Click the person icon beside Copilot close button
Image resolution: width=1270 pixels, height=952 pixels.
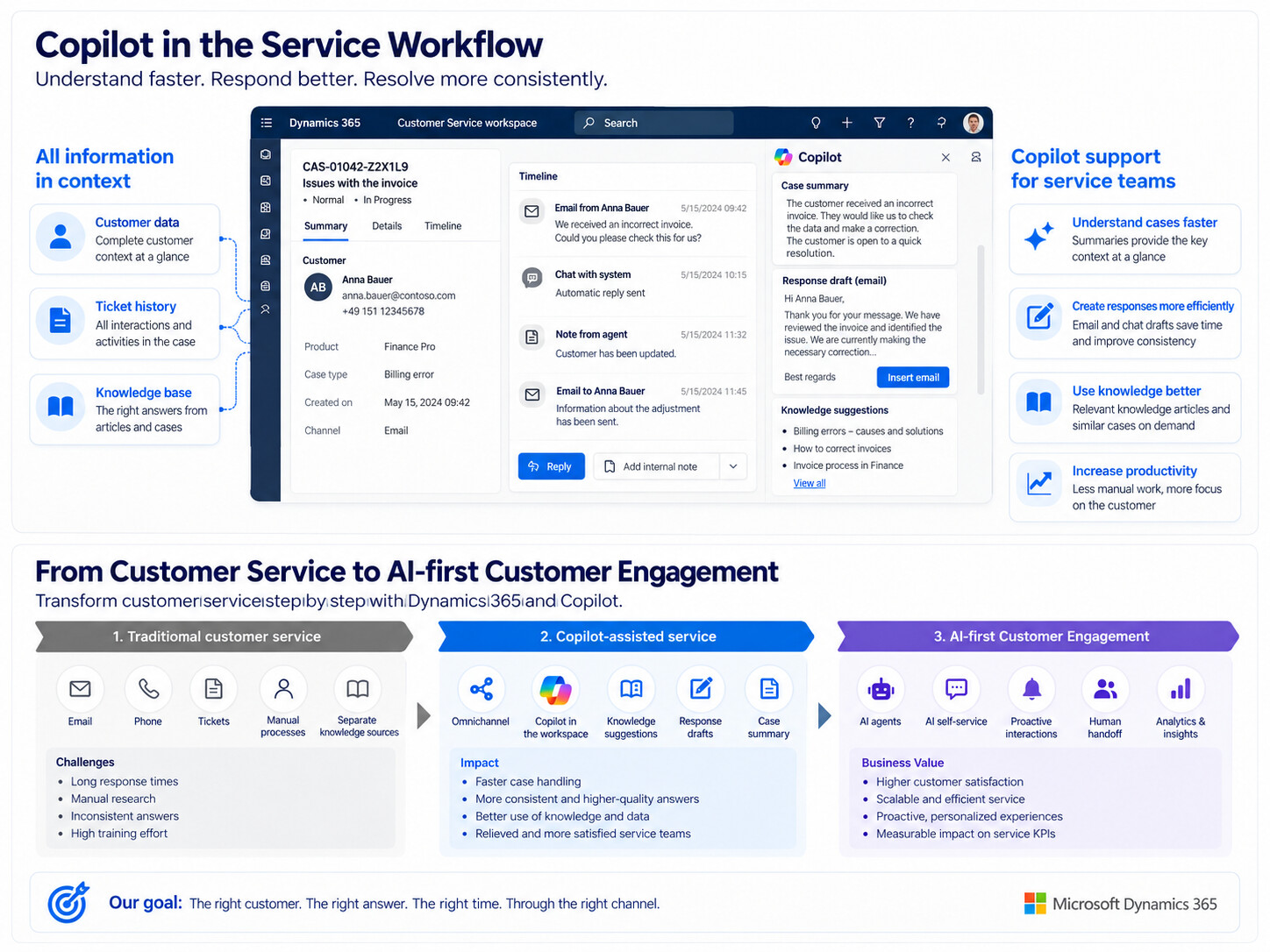[976, 157]
